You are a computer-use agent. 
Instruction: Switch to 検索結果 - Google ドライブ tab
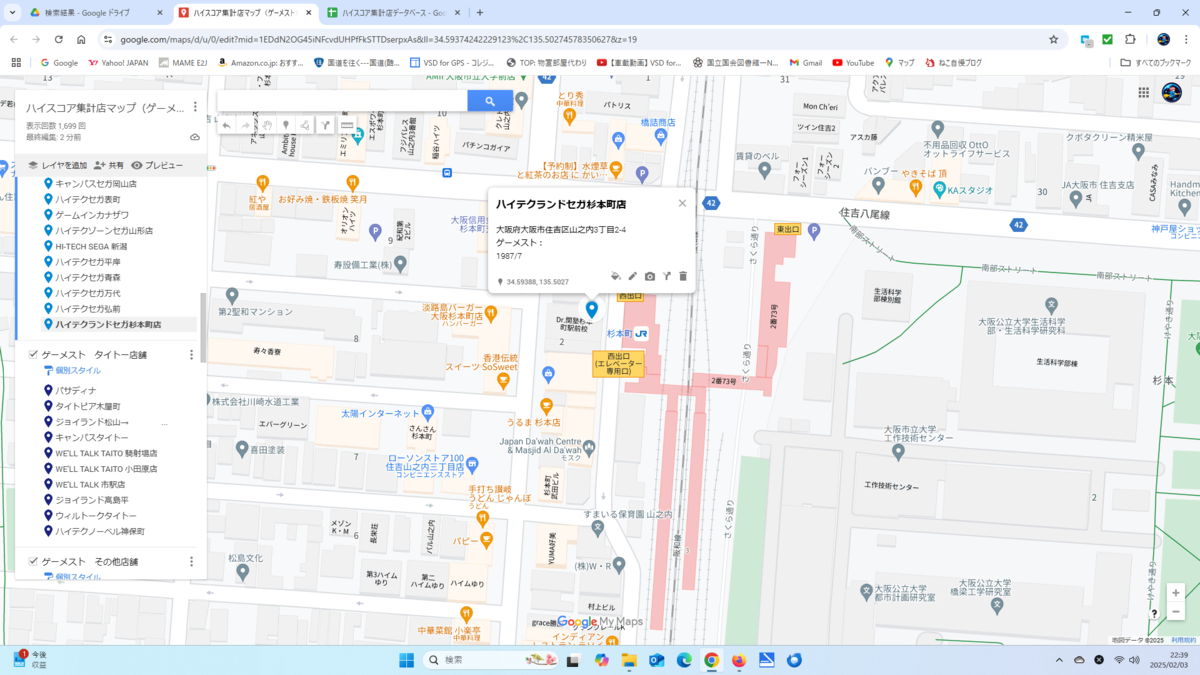[x=96, y=13]
